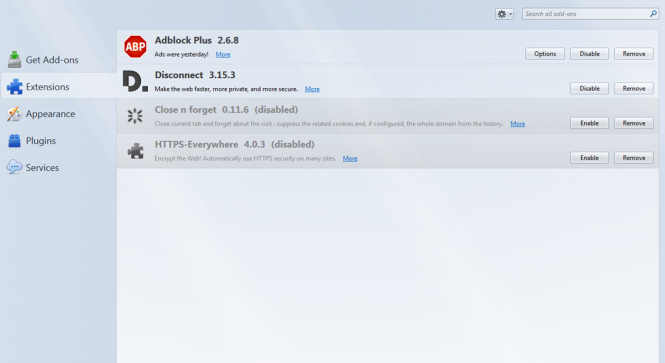The image size is (665, 363).
Task: Select the Adblock Plus 2.6.8 title
Action: [x=196, y=40]
